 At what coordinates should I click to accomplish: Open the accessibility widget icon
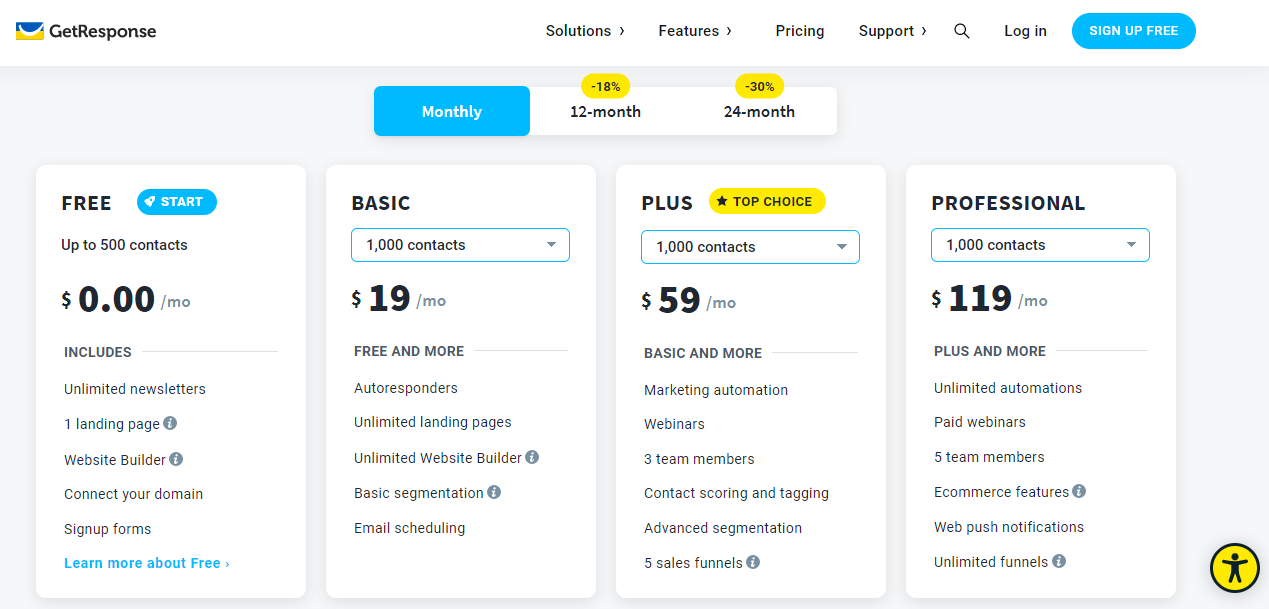click(1235, 568)
